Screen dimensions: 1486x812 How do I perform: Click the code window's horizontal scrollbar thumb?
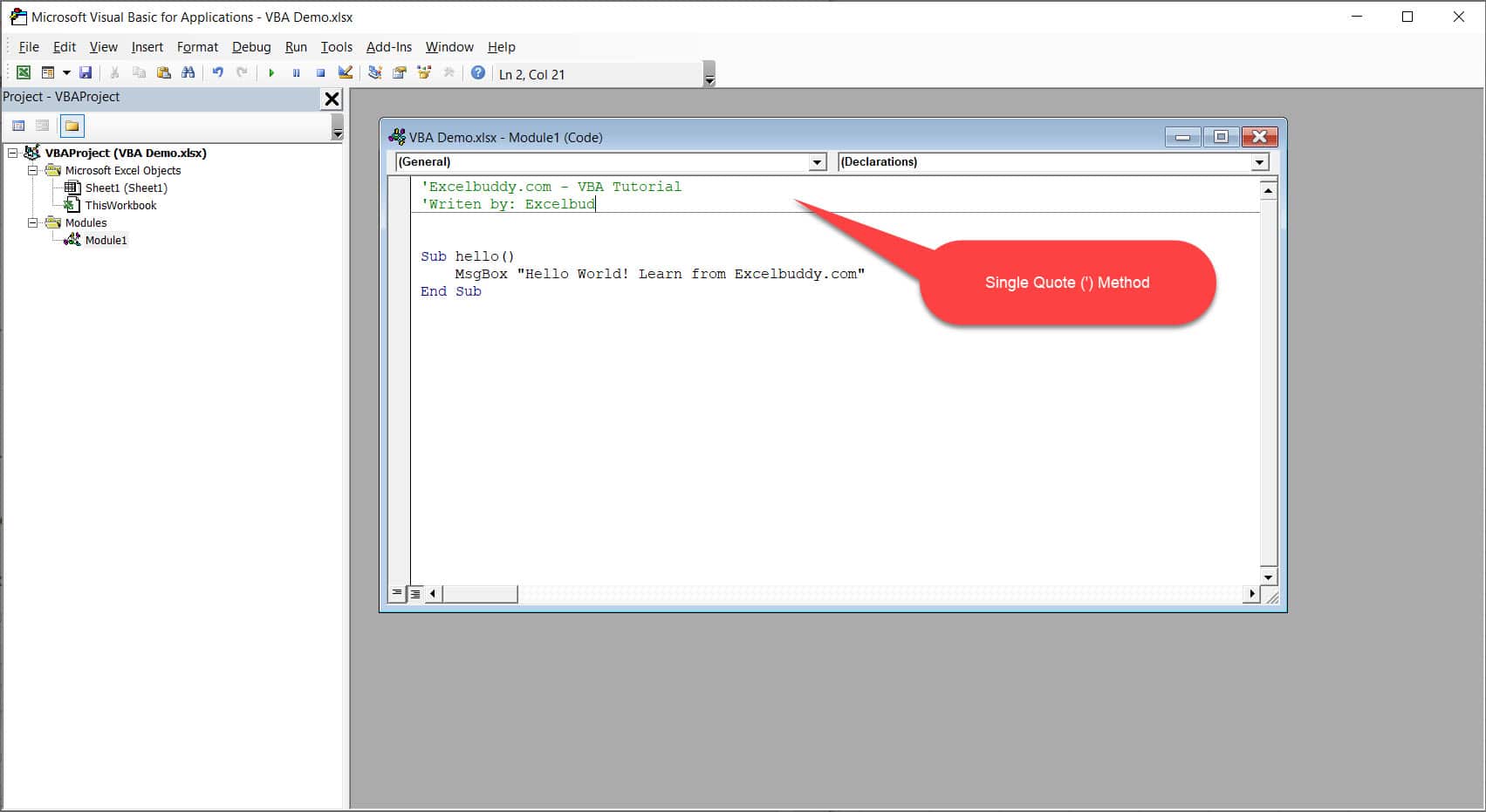coord(480,594)
